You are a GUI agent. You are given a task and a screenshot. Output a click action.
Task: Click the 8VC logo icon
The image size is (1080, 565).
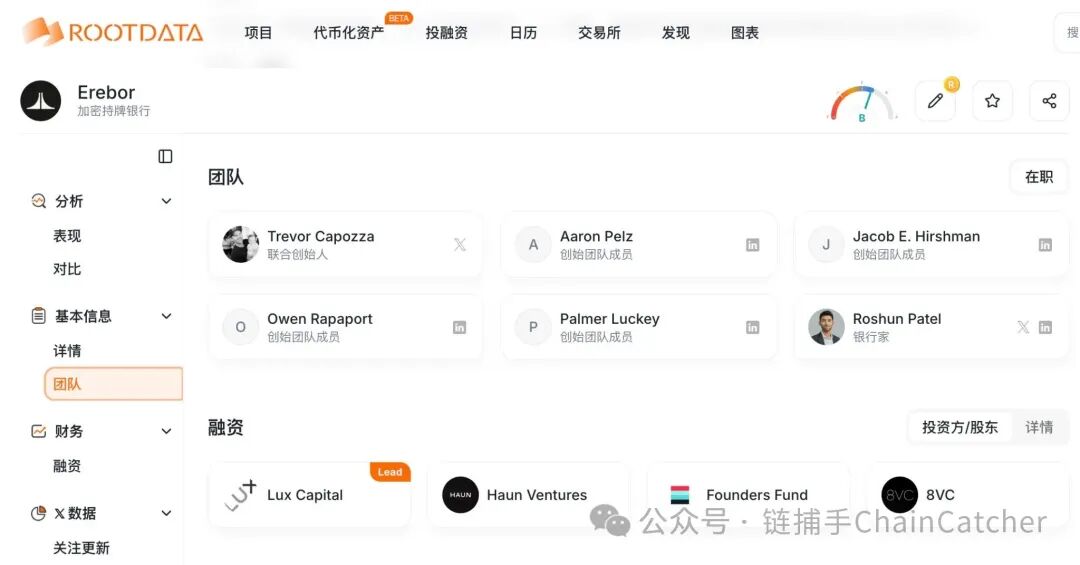coord(900,495)
